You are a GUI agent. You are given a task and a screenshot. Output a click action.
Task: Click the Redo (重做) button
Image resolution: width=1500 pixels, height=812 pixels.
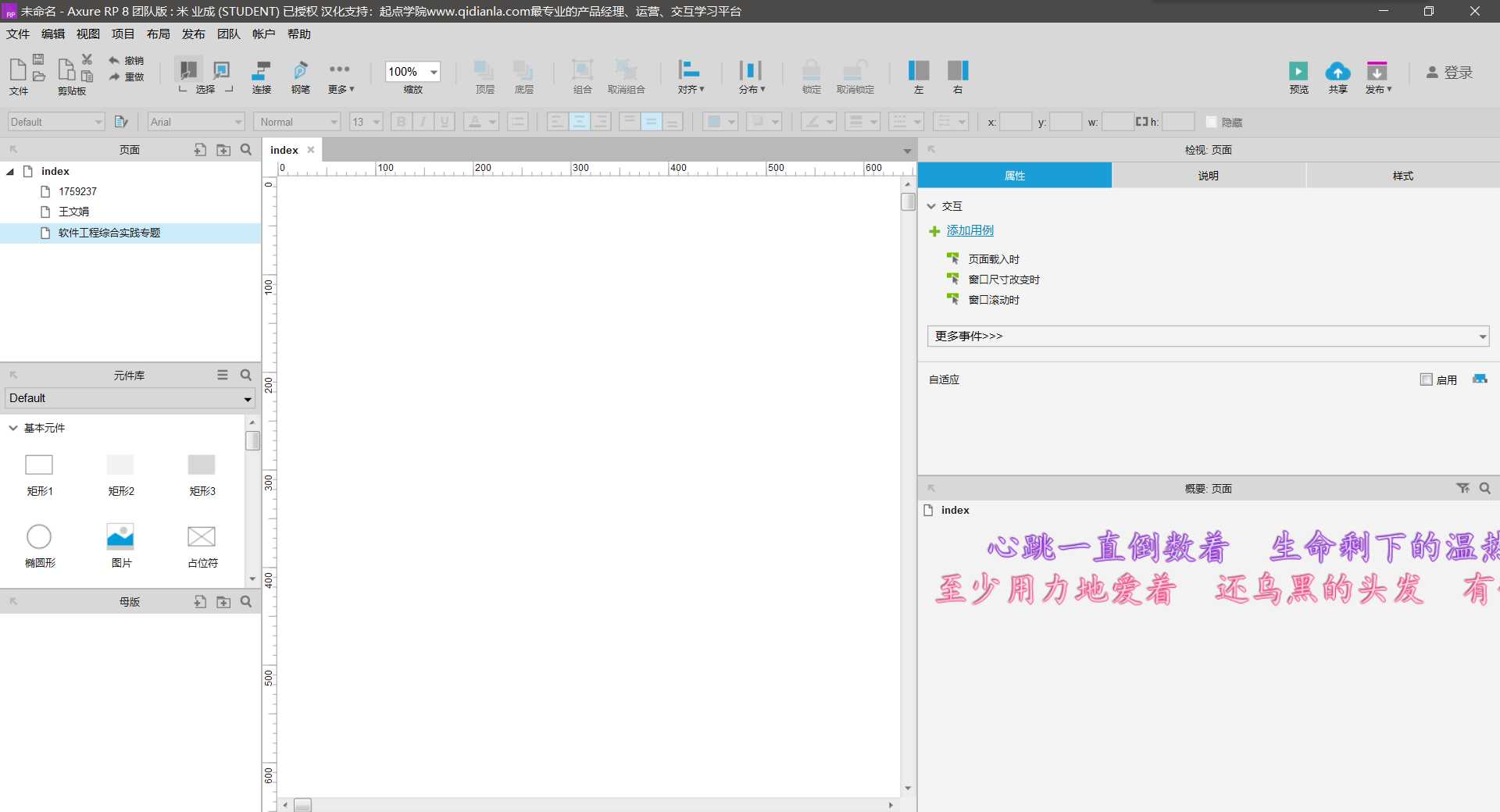126,77
